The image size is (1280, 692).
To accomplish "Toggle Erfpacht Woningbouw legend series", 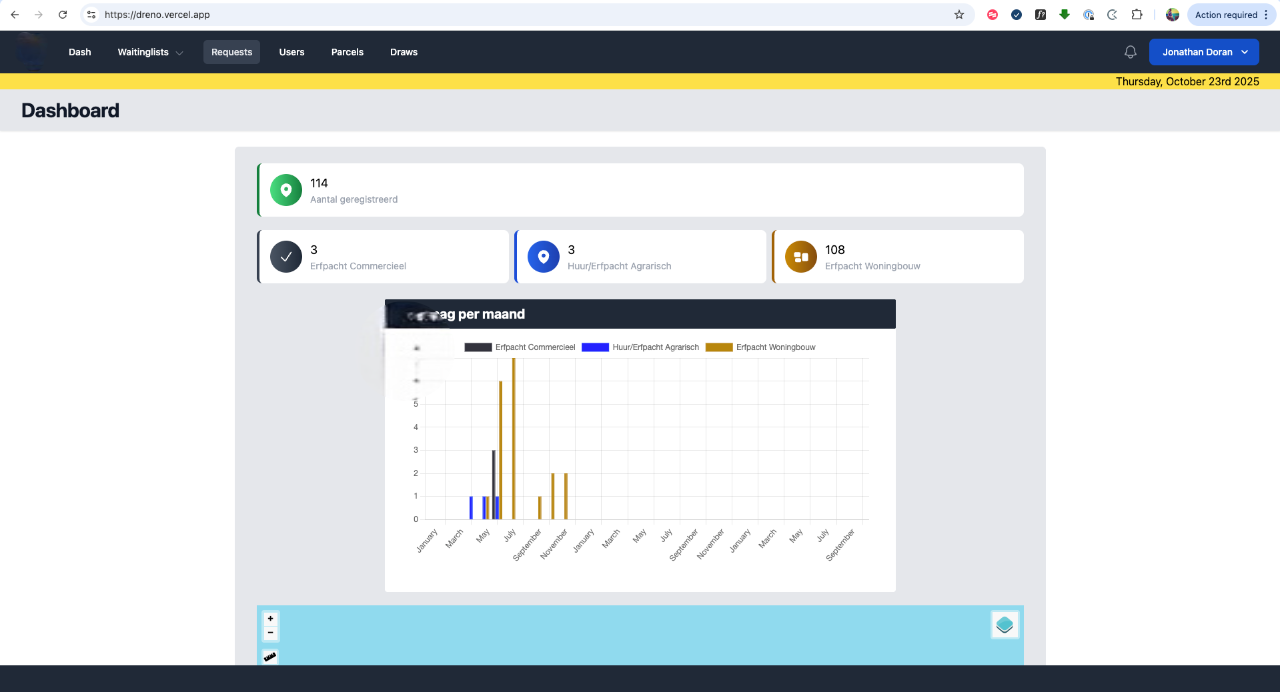I will [x=760, y=347].
